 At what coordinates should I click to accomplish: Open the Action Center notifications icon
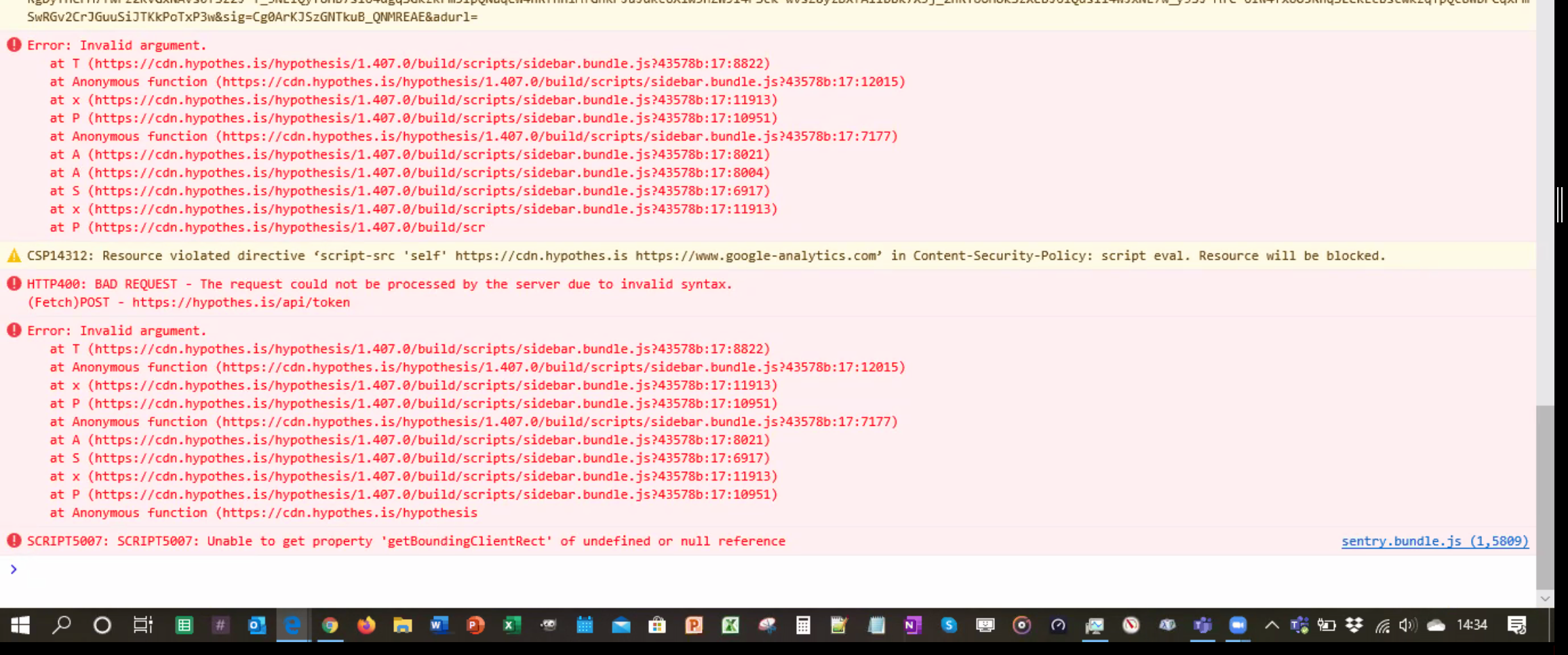pyautogui.click(x=1517, y=625)
